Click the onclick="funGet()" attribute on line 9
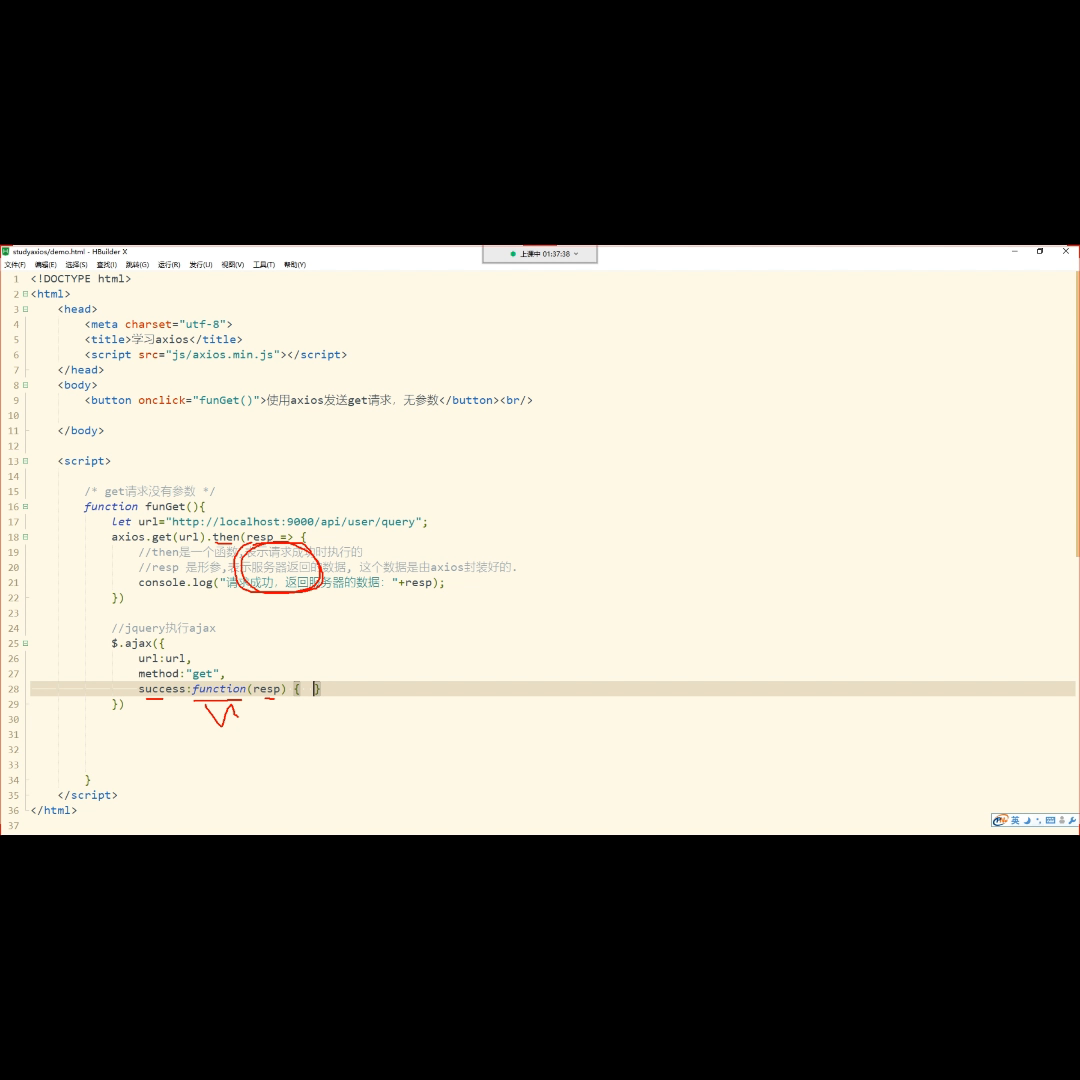 (x=198, y=400)
